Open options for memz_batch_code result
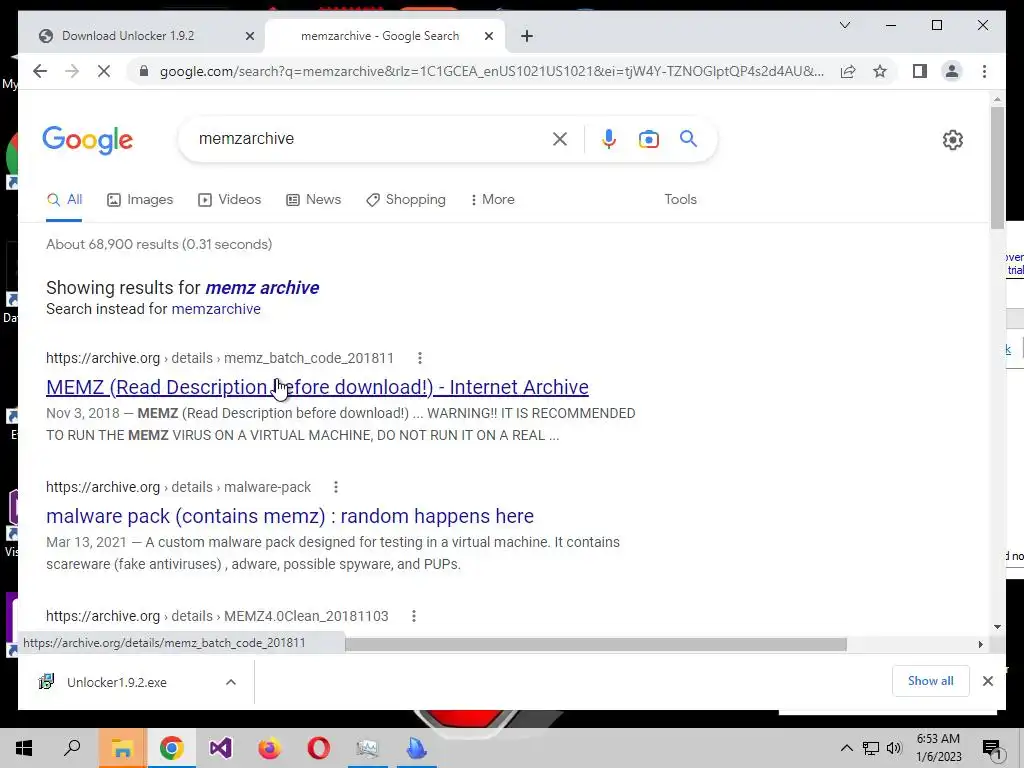Screen dimensions: 1024x768 point(420,358)
